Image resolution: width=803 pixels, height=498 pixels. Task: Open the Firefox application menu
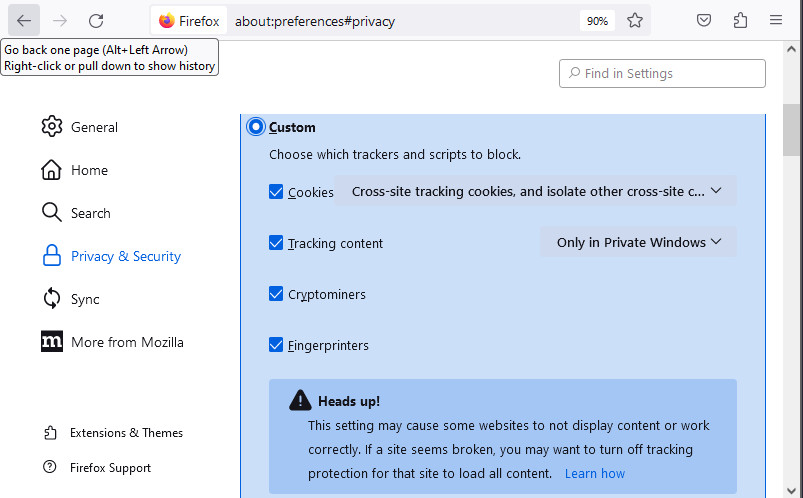coord(776,20)
